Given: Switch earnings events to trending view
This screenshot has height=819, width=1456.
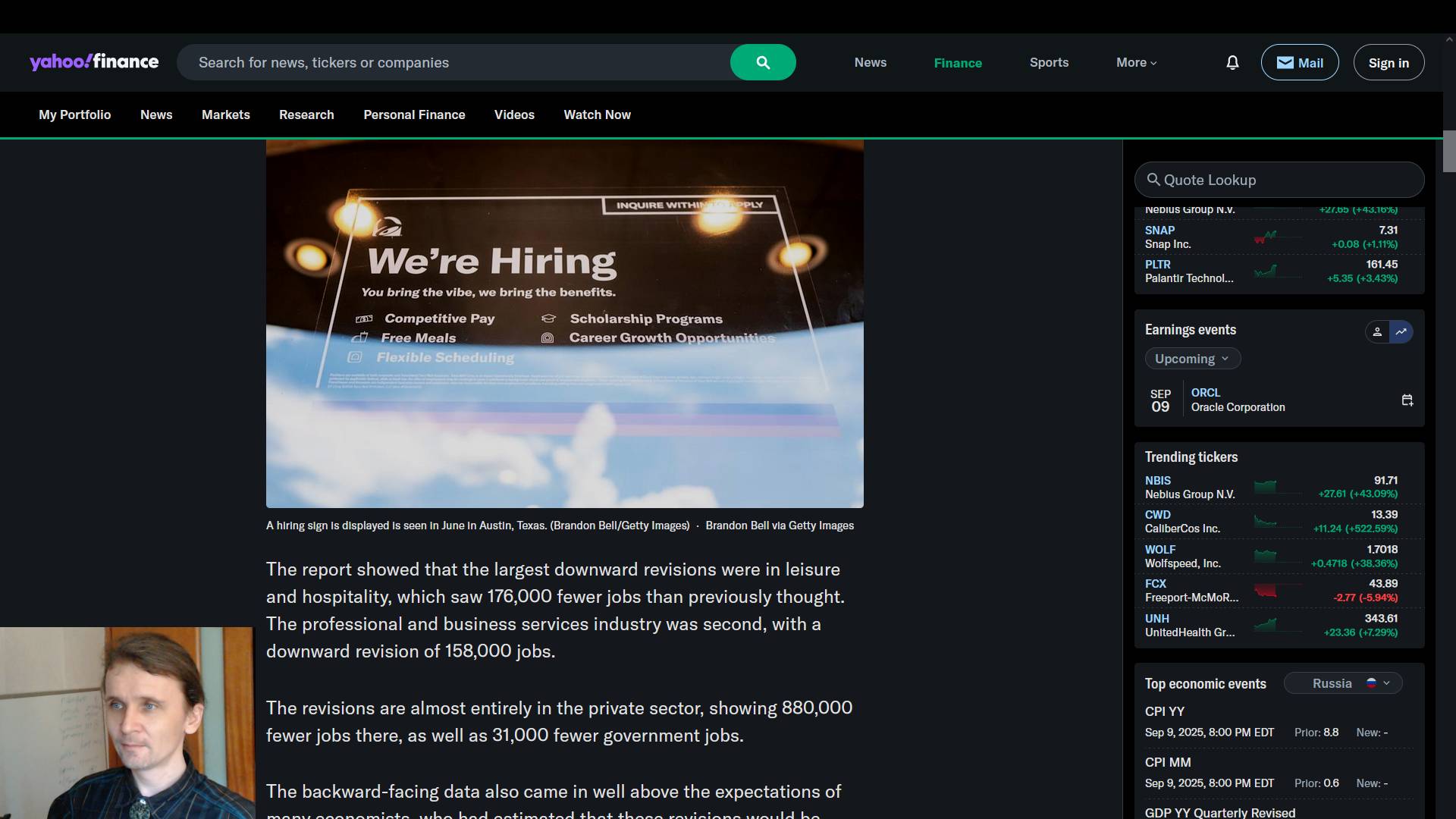Looking at the screenshot, I should [x=1401, y=331].
